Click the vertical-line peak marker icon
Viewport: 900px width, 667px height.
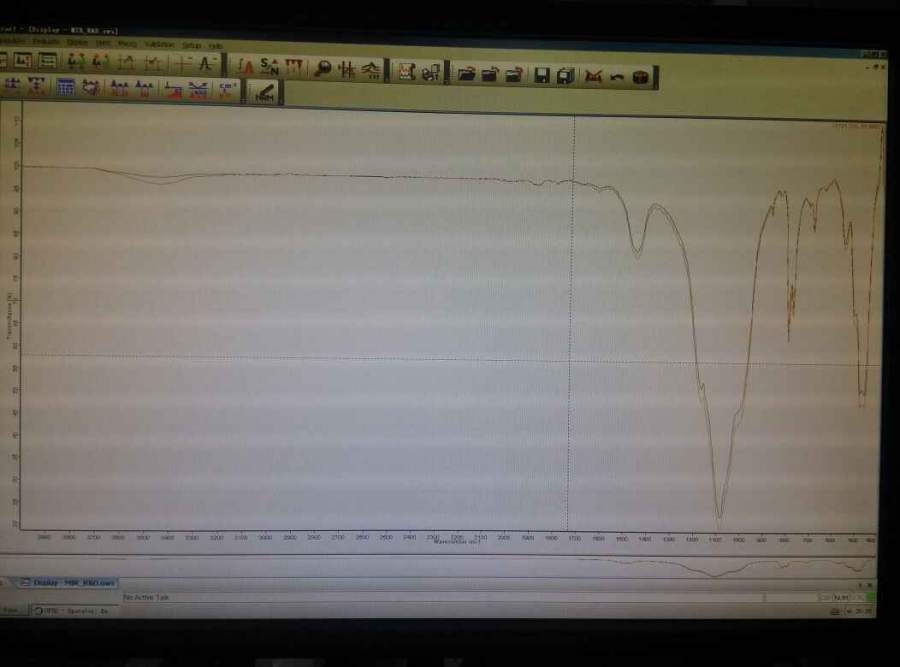(x=347, y=69)
